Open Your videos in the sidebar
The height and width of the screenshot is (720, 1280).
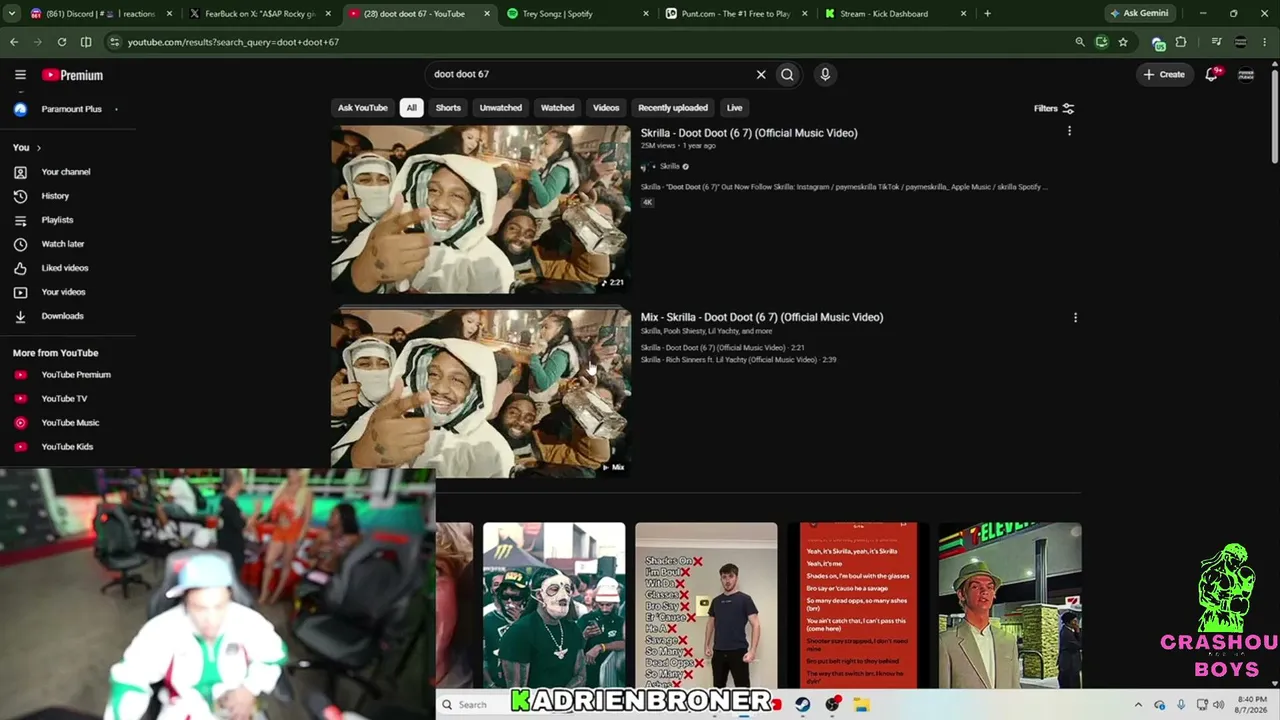click(65, 292)
